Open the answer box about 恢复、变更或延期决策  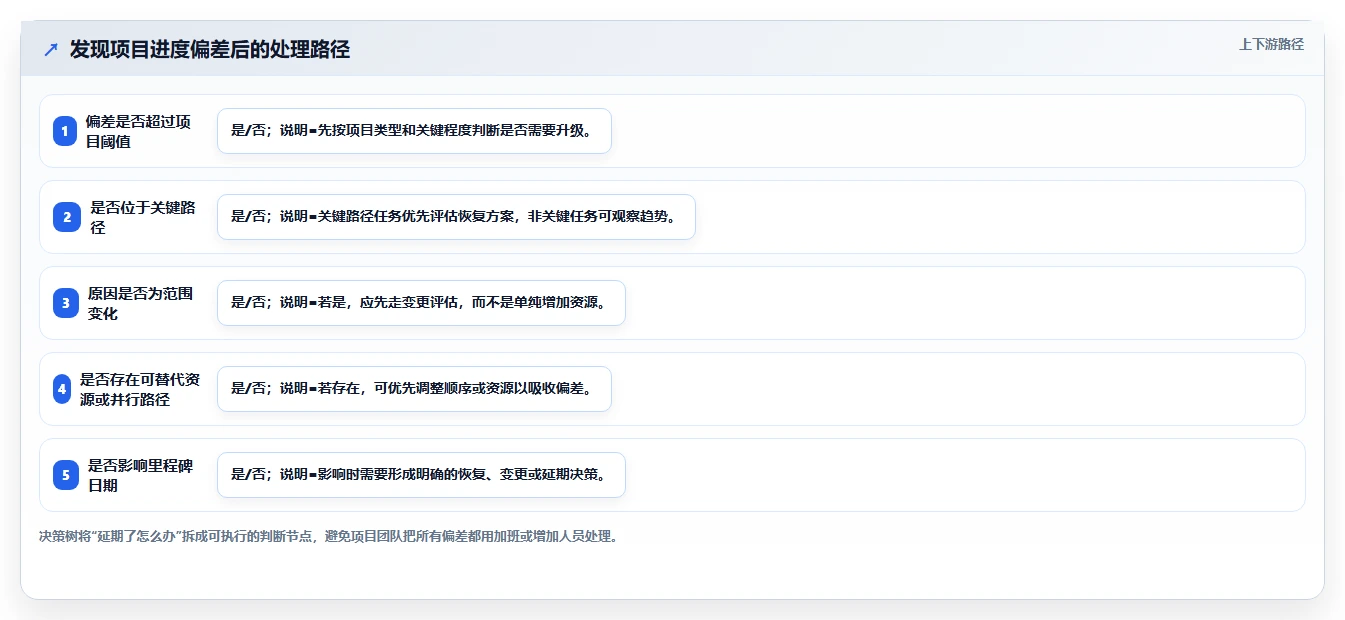coord(421,475)
